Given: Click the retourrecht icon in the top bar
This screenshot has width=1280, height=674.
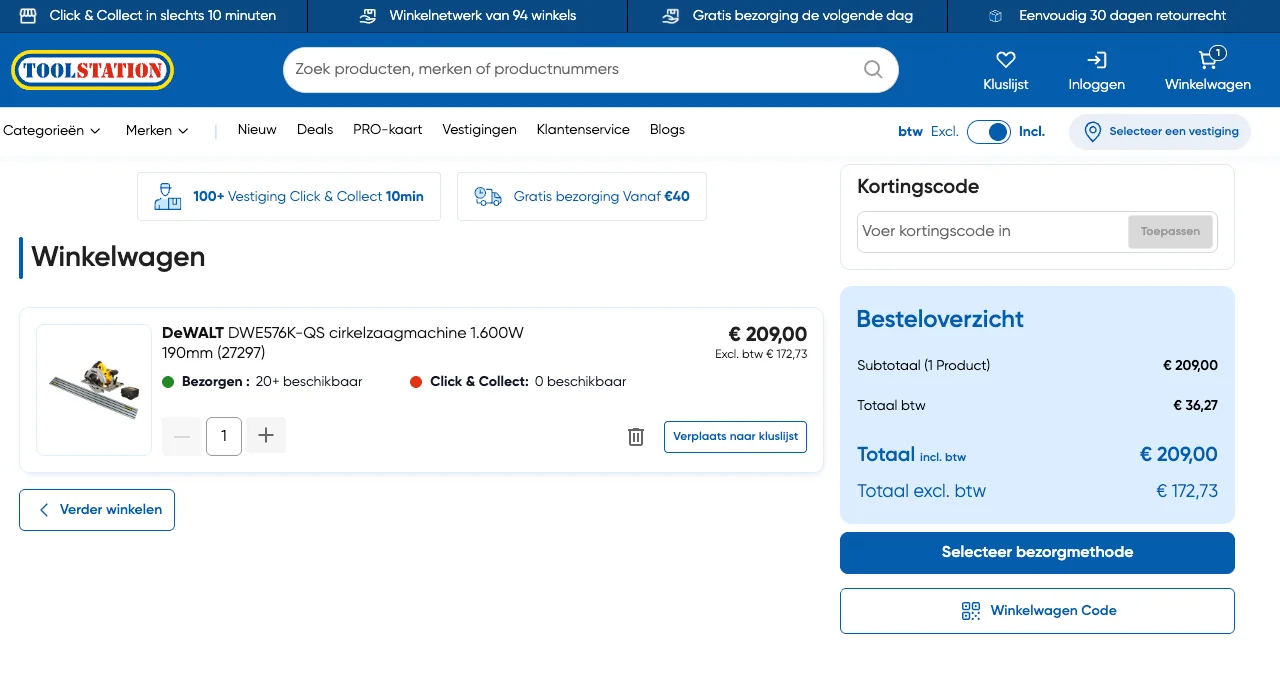Looking at the screenshot, I should click(x=993, y=16).
